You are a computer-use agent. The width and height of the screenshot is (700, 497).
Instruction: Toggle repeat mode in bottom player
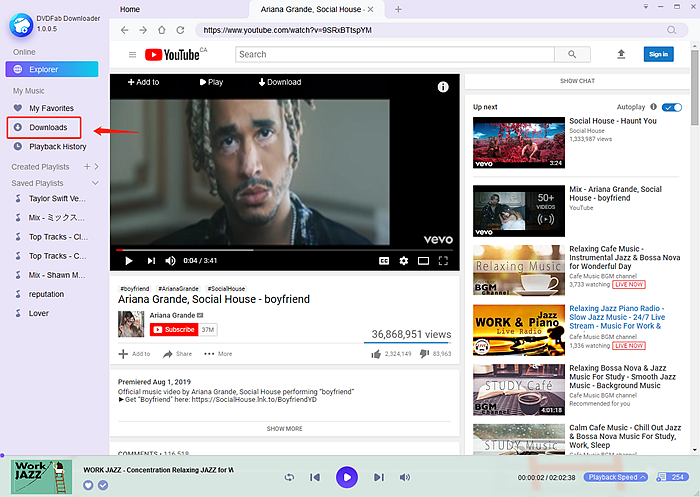[289, 477]
